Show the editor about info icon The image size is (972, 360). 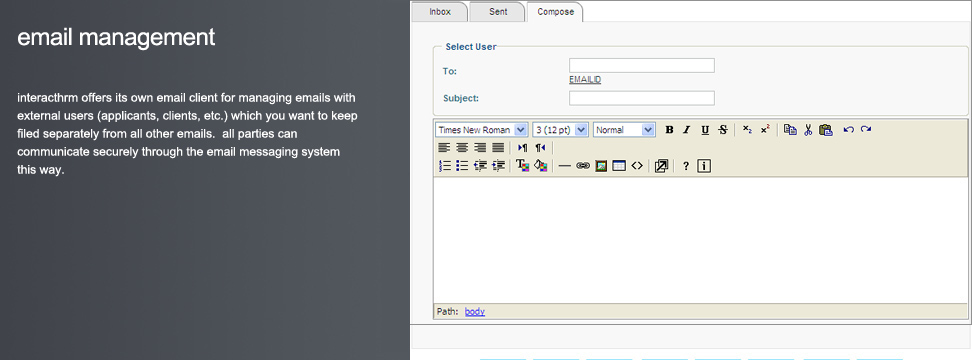click(704, 166)
